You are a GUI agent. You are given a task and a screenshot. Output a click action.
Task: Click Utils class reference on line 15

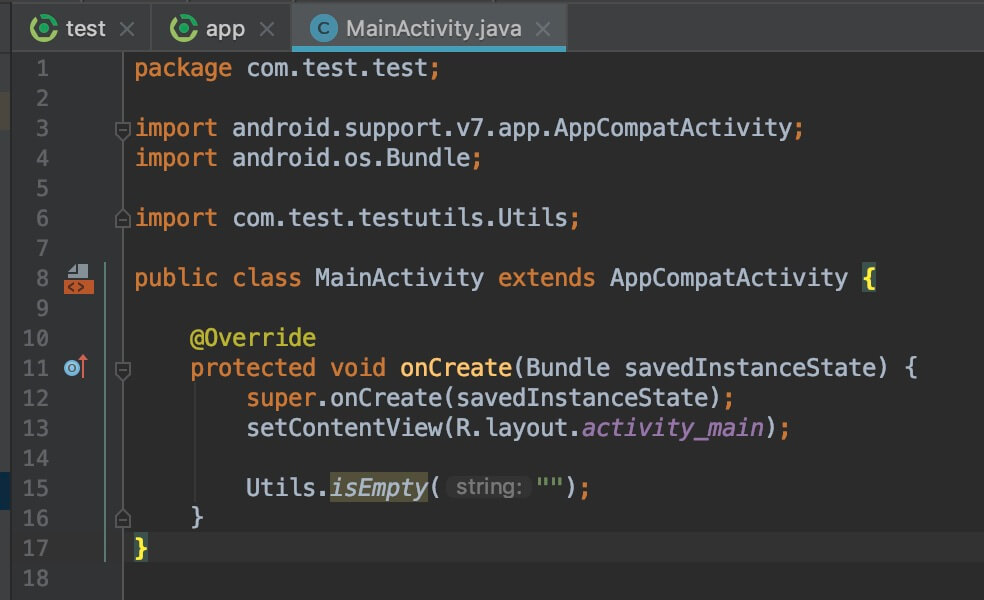click(281, 488)
